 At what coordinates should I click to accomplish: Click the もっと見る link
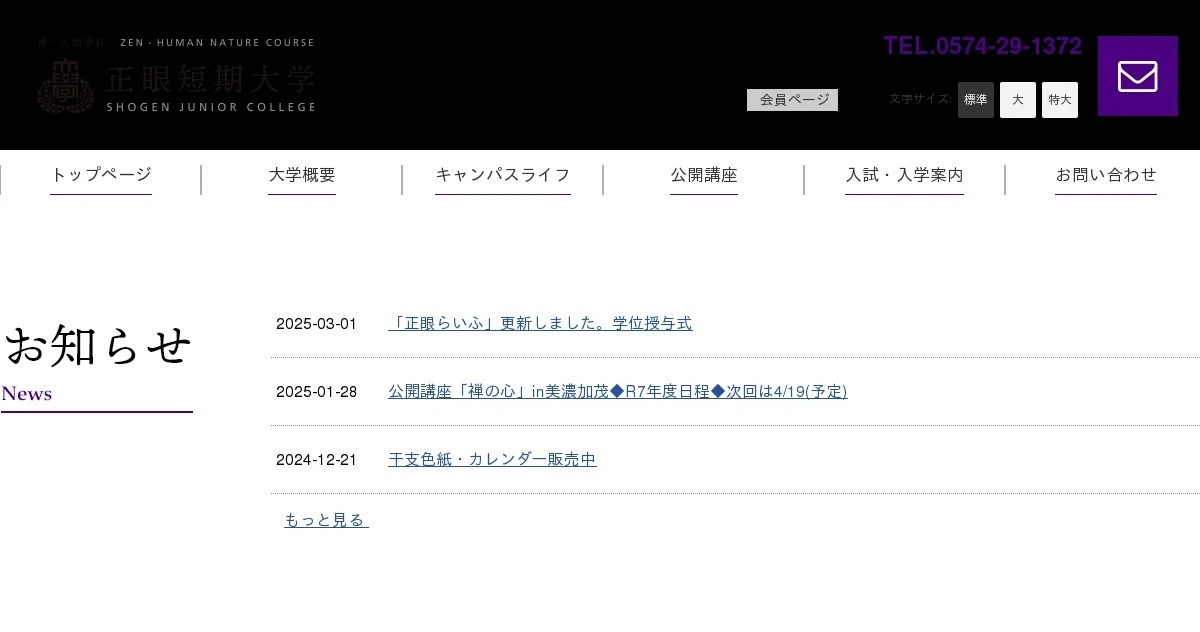pos(326,520)
